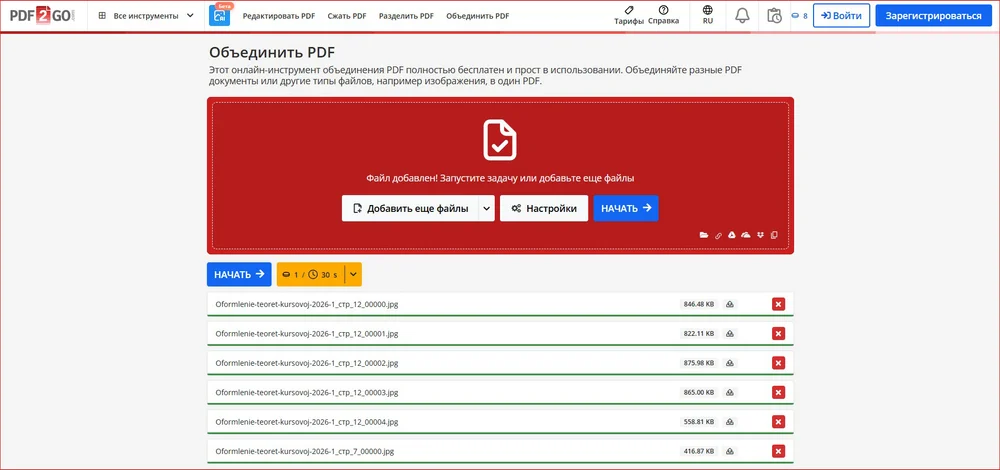The width and height of the screenshot is (1000, 470).
Task: Import from Google Drive icon
Action: [732, 235]
